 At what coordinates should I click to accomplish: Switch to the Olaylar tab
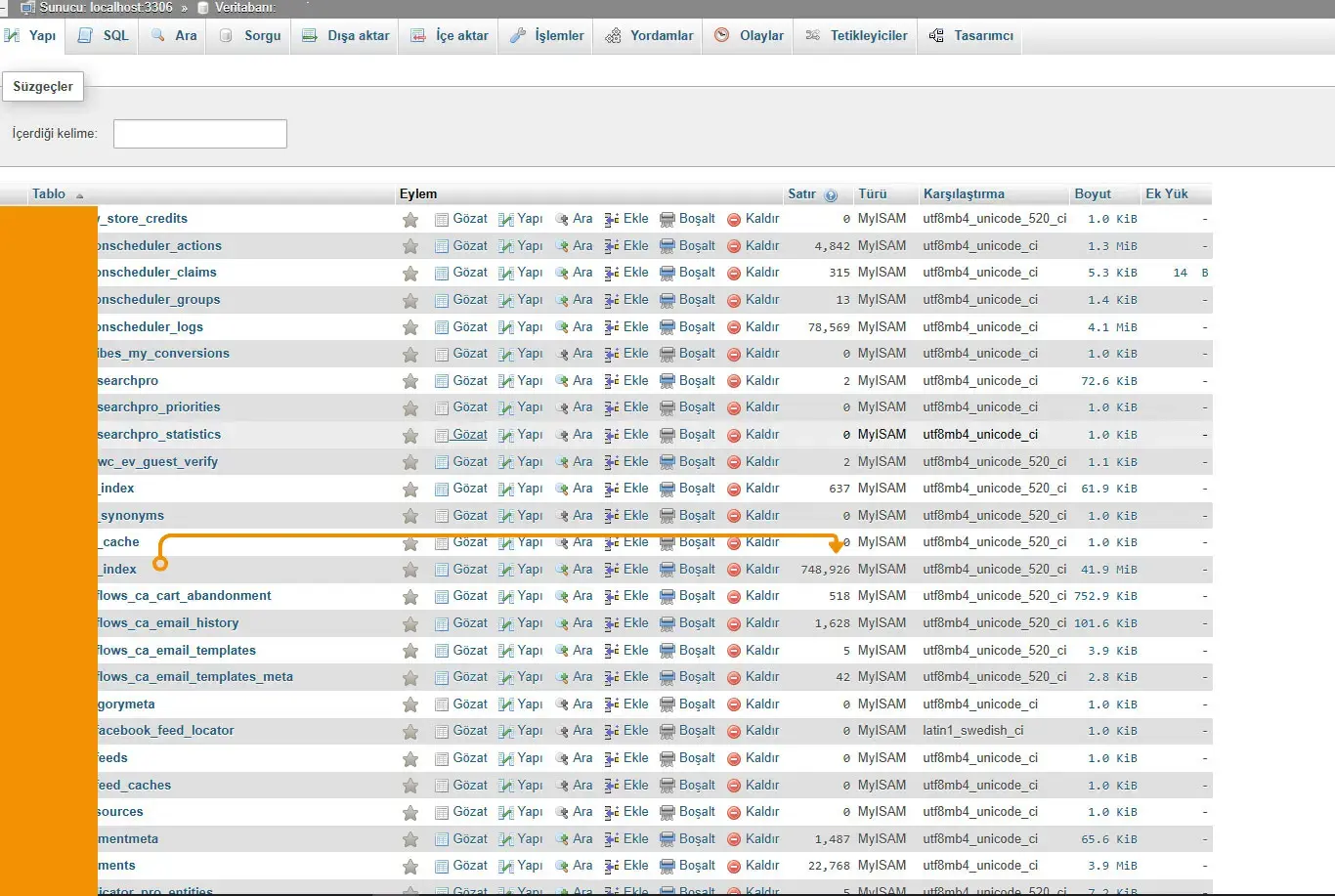click(749, 35)
